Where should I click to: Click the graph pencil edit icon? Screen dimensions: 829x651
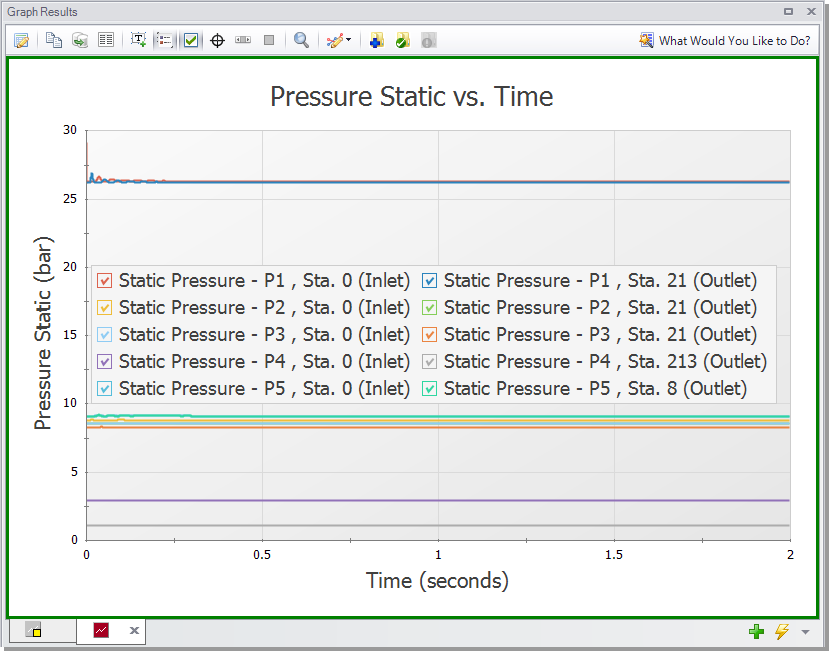[335, 40]
